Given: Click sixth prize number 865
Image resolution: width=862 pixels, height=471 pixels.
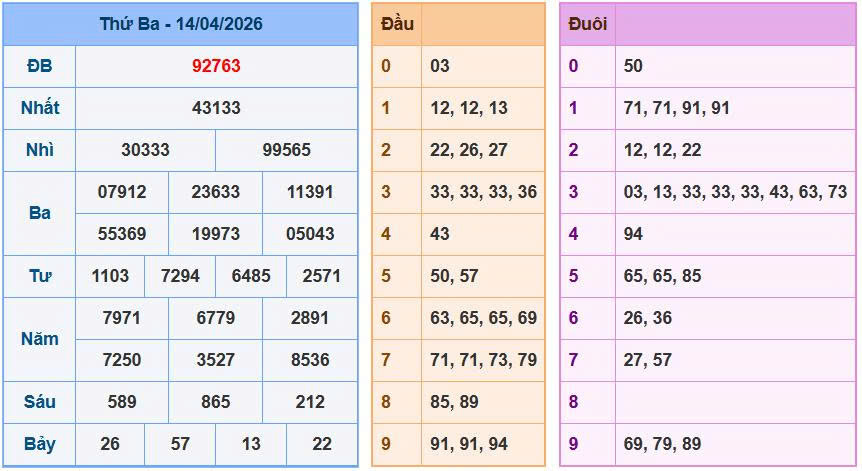Looking at the screenshot, I should 216,402.
